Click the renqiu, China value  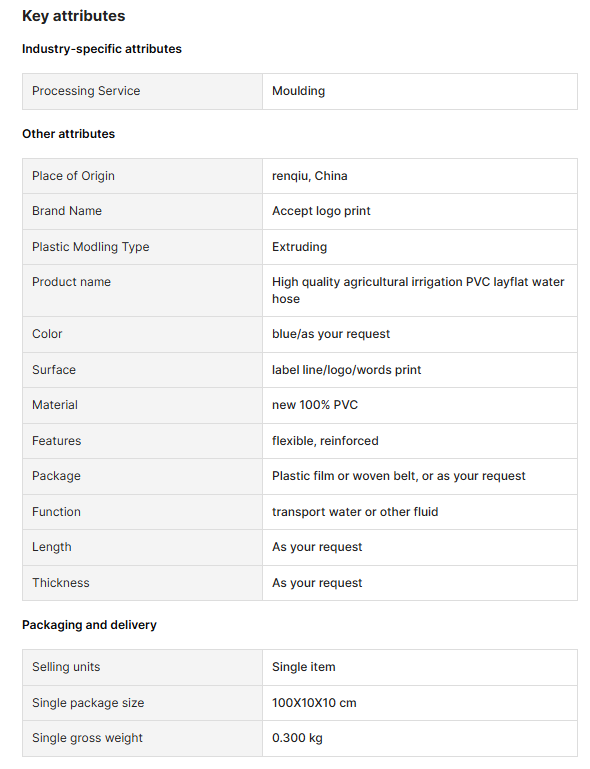click(309, 176)
